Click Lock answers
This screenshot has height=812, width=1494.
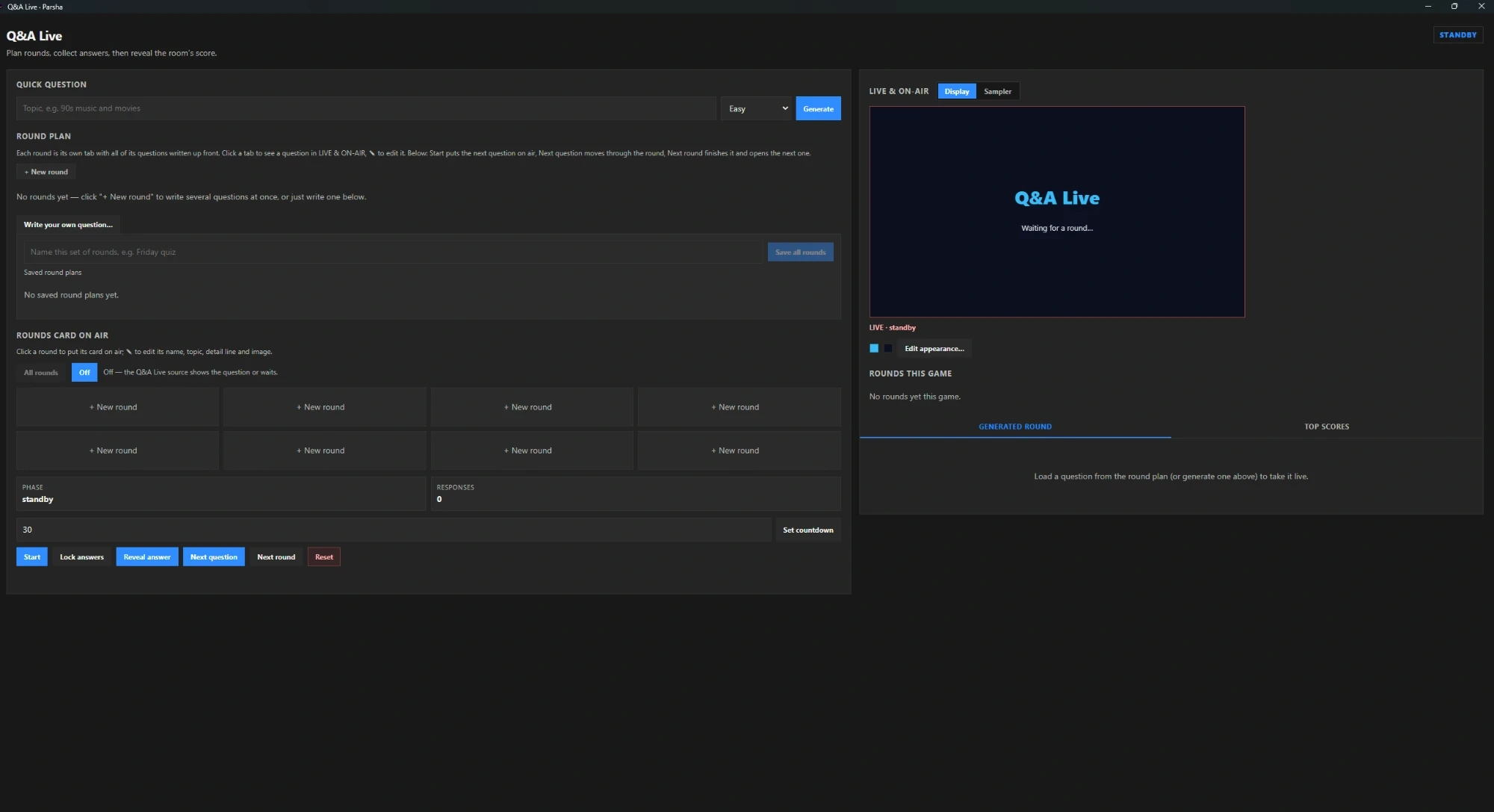pos(82,557)
